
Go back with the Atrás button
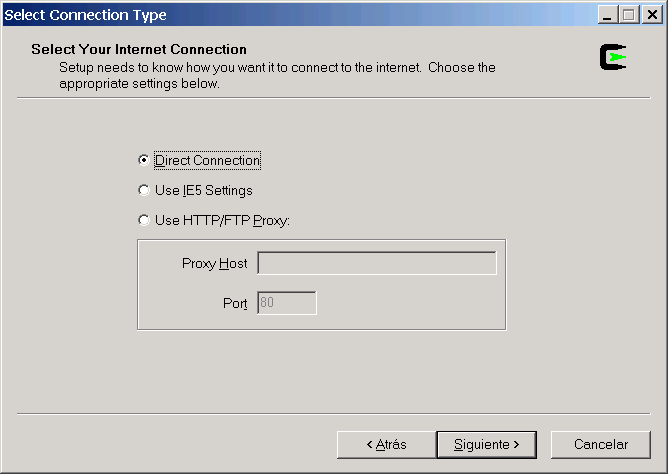coord(386,445)
